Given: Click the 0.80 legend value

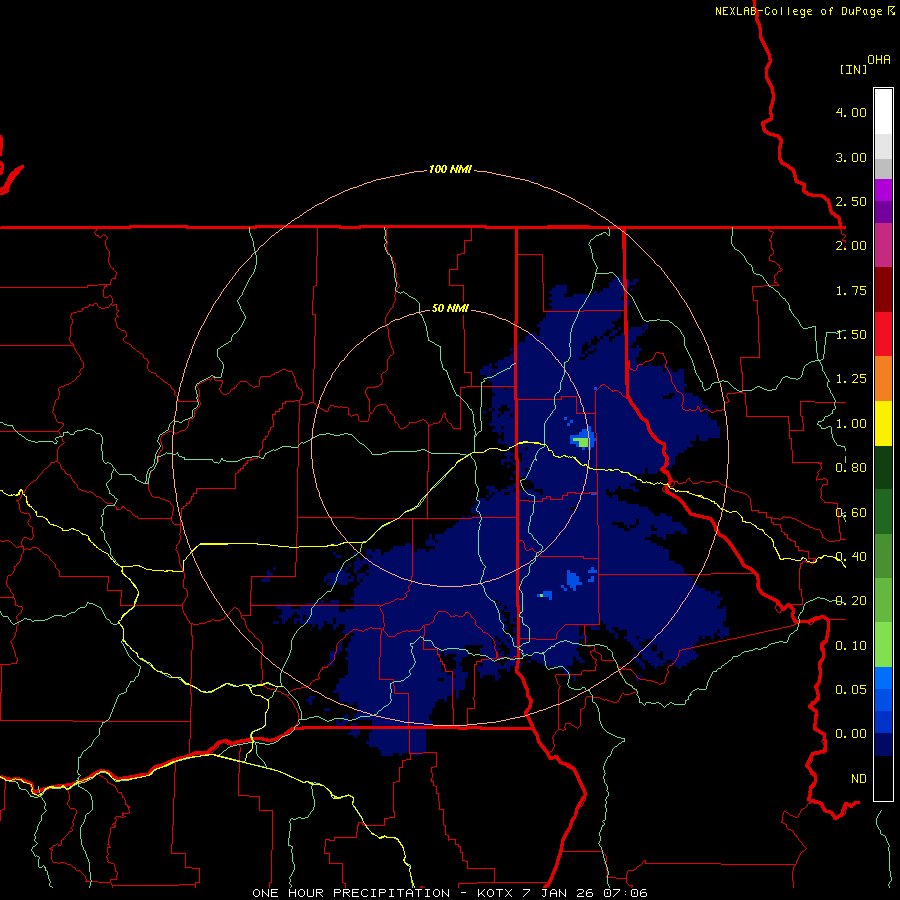Looking at the screenshot, I should point(851,468).
